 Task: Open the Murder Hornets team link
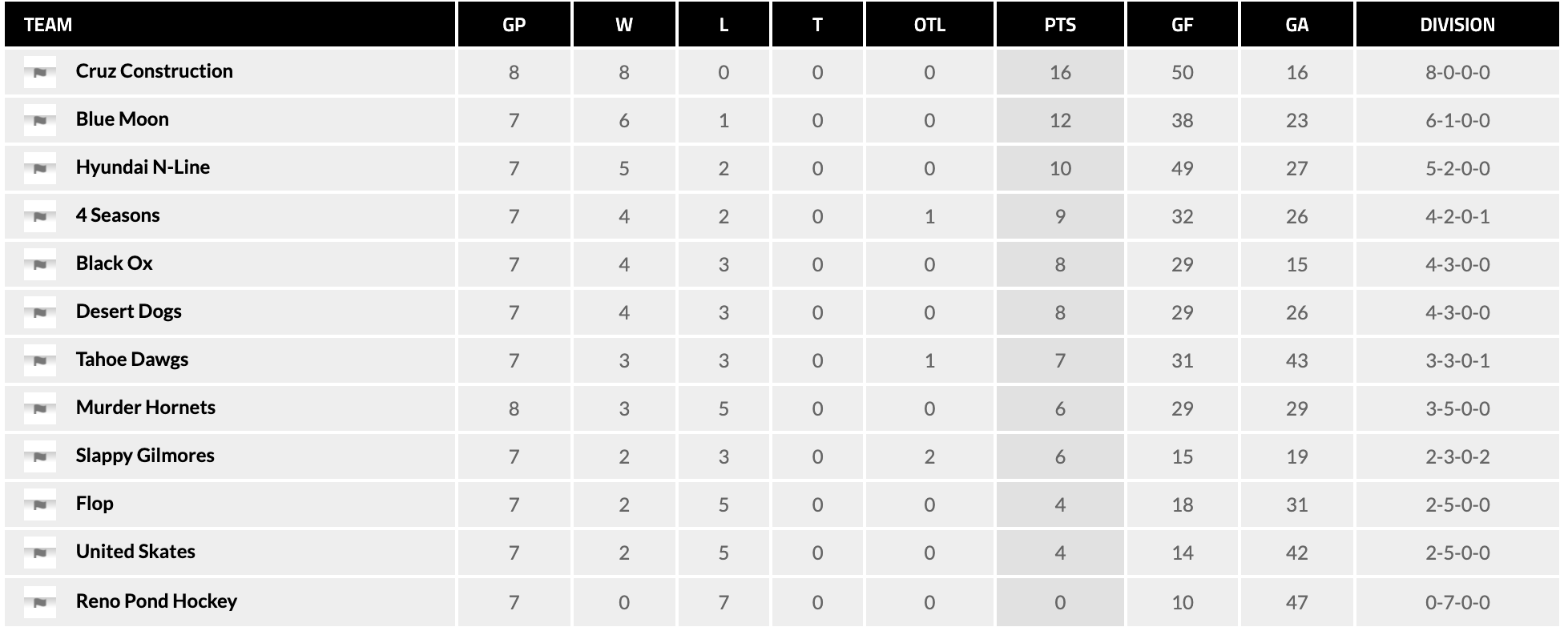click(146, 408)
